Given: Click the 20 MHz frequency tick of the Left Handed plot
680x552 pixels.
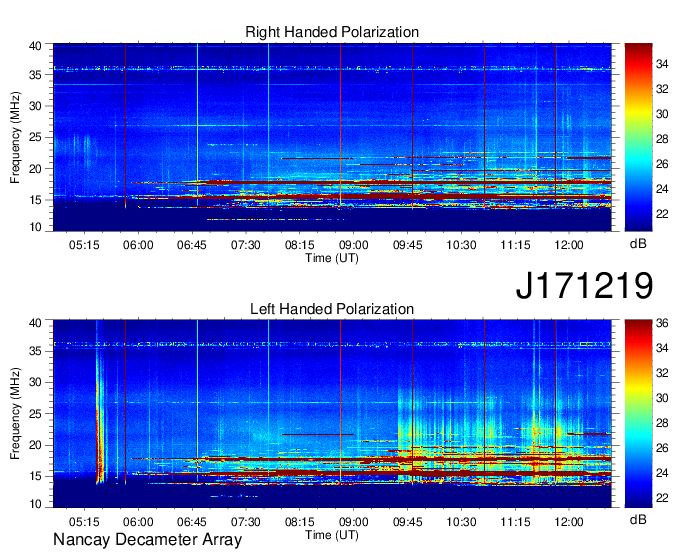Looking at the screenshot, I should (35, 445).
